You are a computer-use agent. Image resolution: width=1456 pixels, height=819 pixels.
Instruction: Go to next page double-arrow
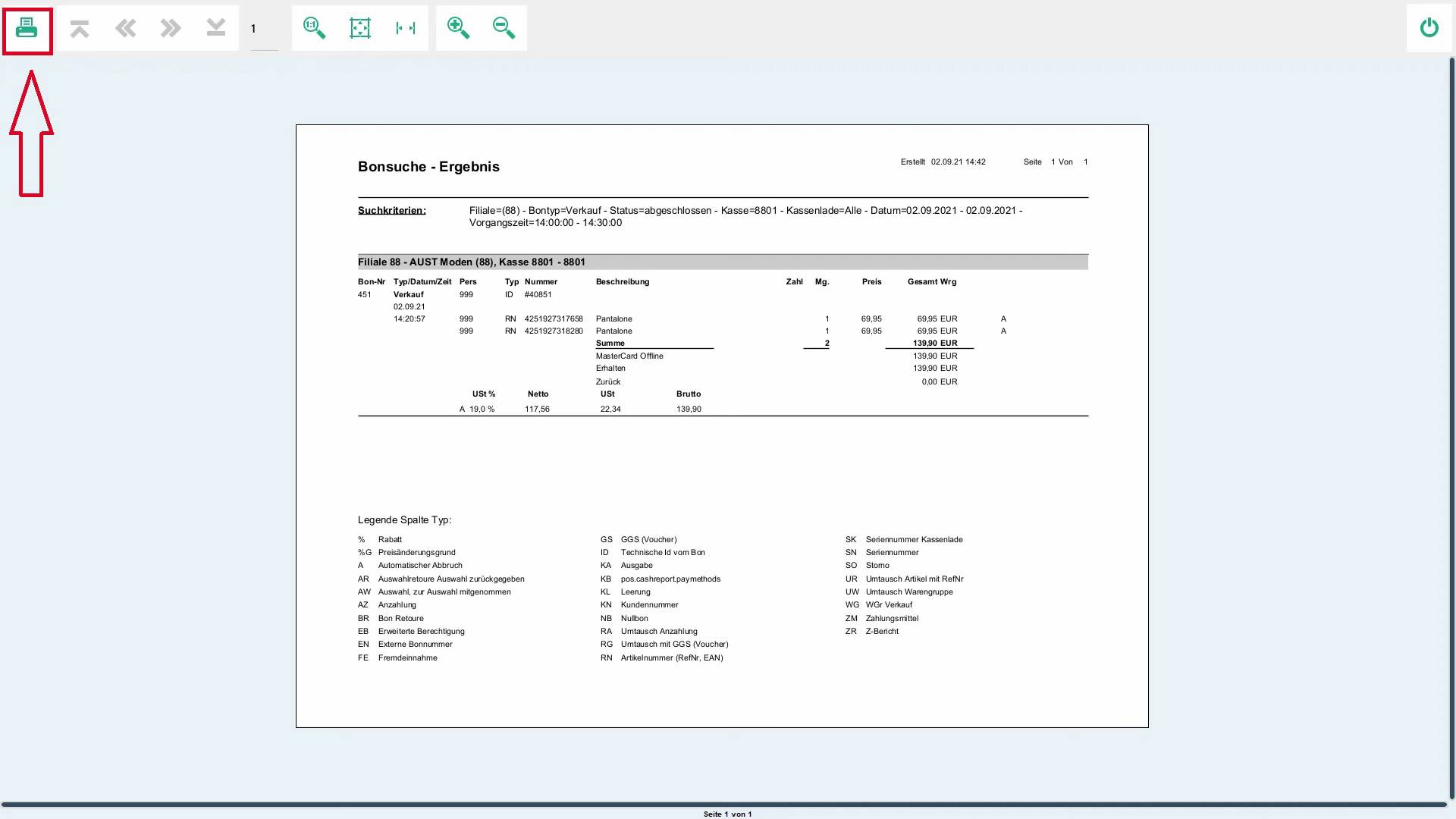coord(171,29)
